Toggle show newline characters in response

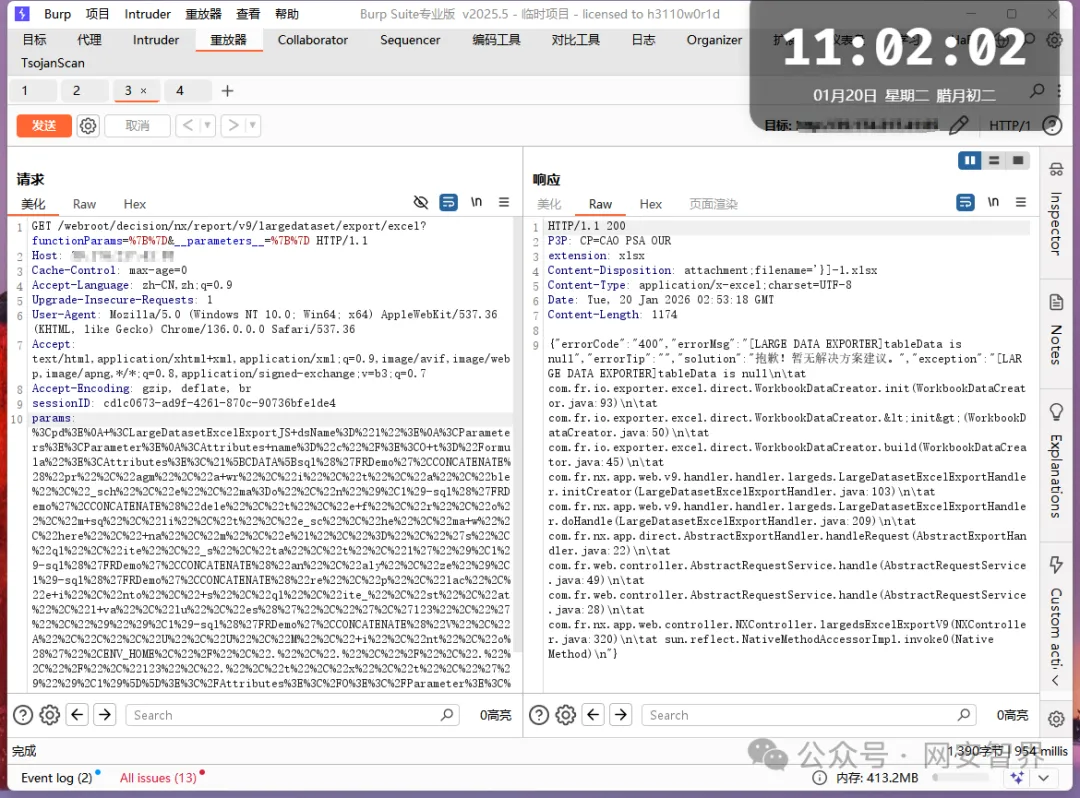(x=993, y=202)
